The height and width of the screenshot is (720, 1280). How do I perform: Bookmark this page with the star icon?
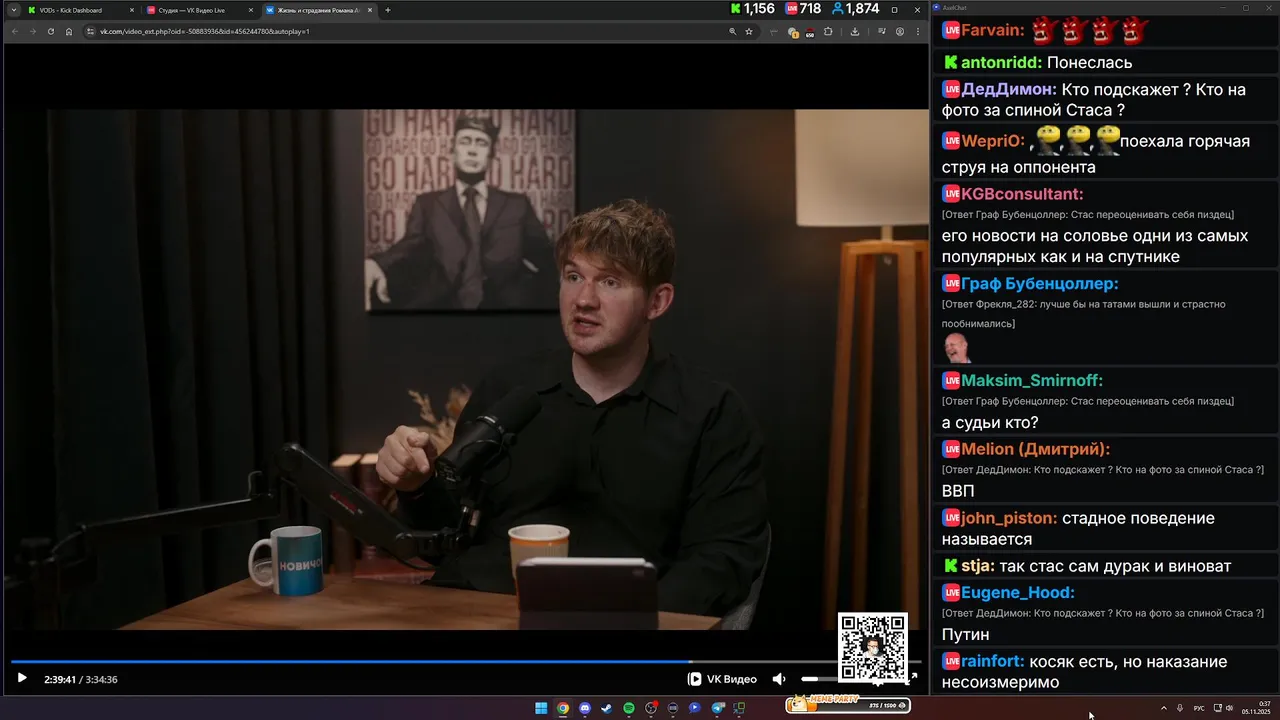[748, 31]
